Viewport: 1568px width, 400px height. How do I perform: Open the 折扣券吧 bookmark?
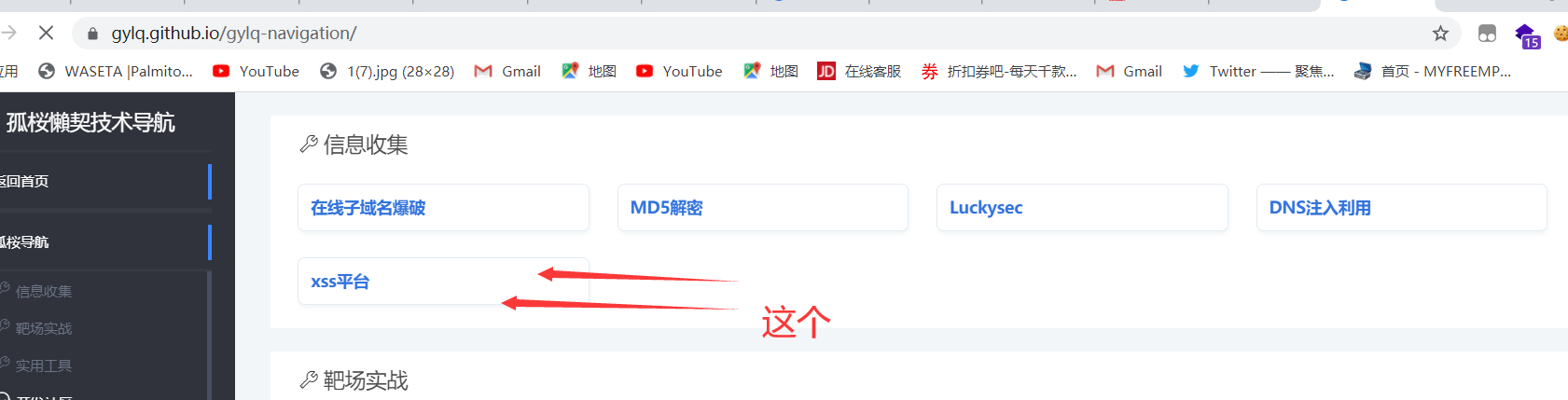pos(998,71)
